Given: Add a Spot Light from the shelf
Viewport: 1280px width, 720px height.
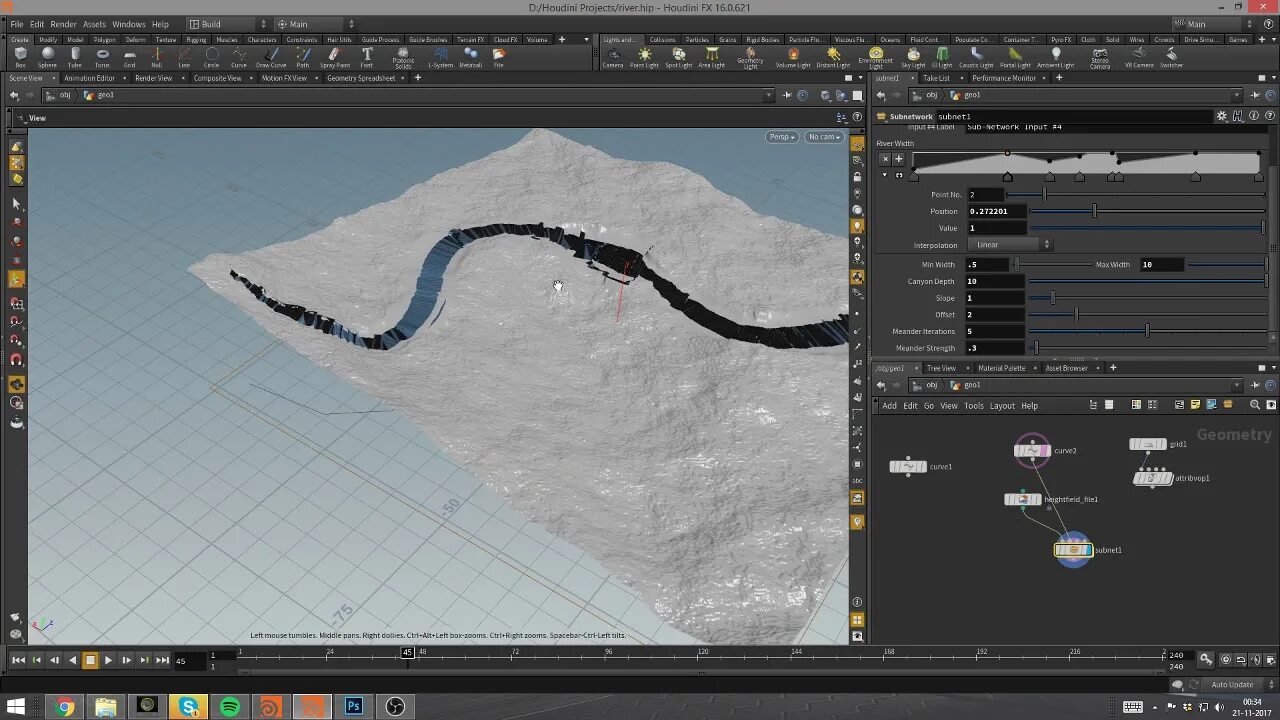Looking at the screenshot, I should coord(678,57).
